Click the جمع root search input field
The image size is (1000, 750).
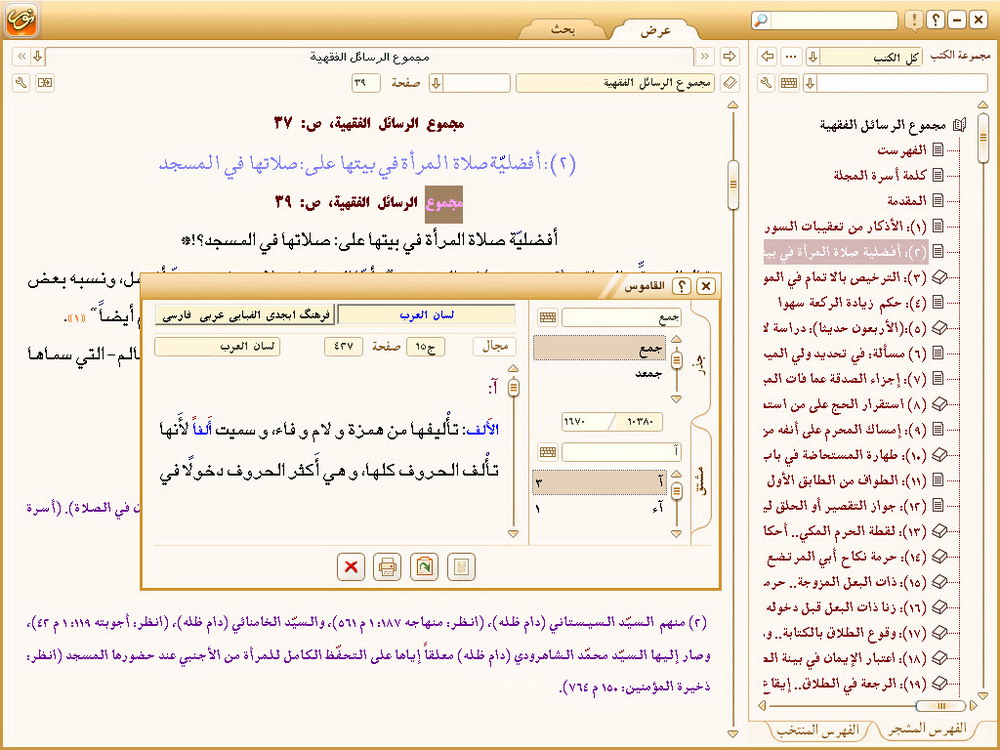[621, 317]
